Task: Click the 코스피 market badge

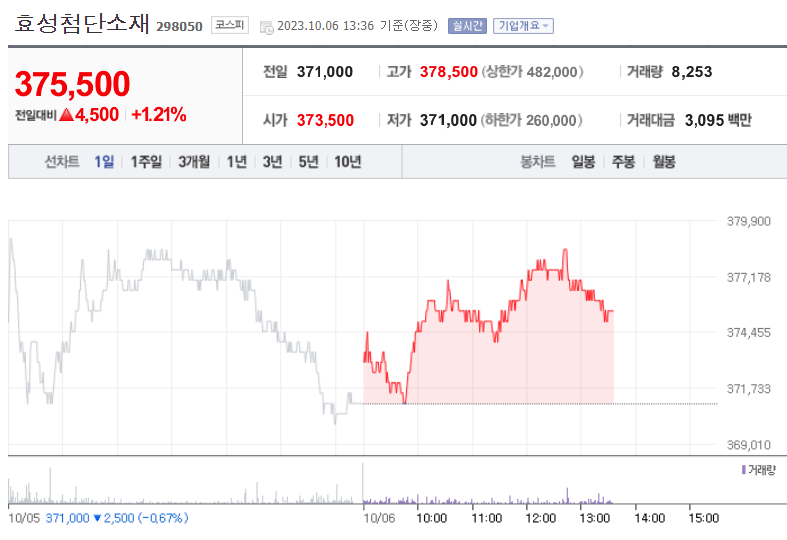Action: 230,25
